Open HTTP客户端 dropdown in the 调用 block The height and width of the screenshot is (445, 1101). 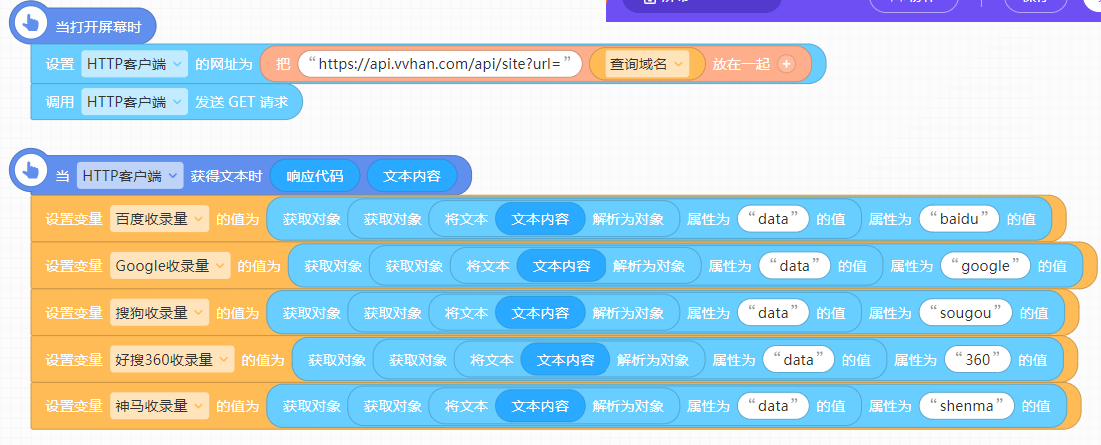tap(135, 101)
